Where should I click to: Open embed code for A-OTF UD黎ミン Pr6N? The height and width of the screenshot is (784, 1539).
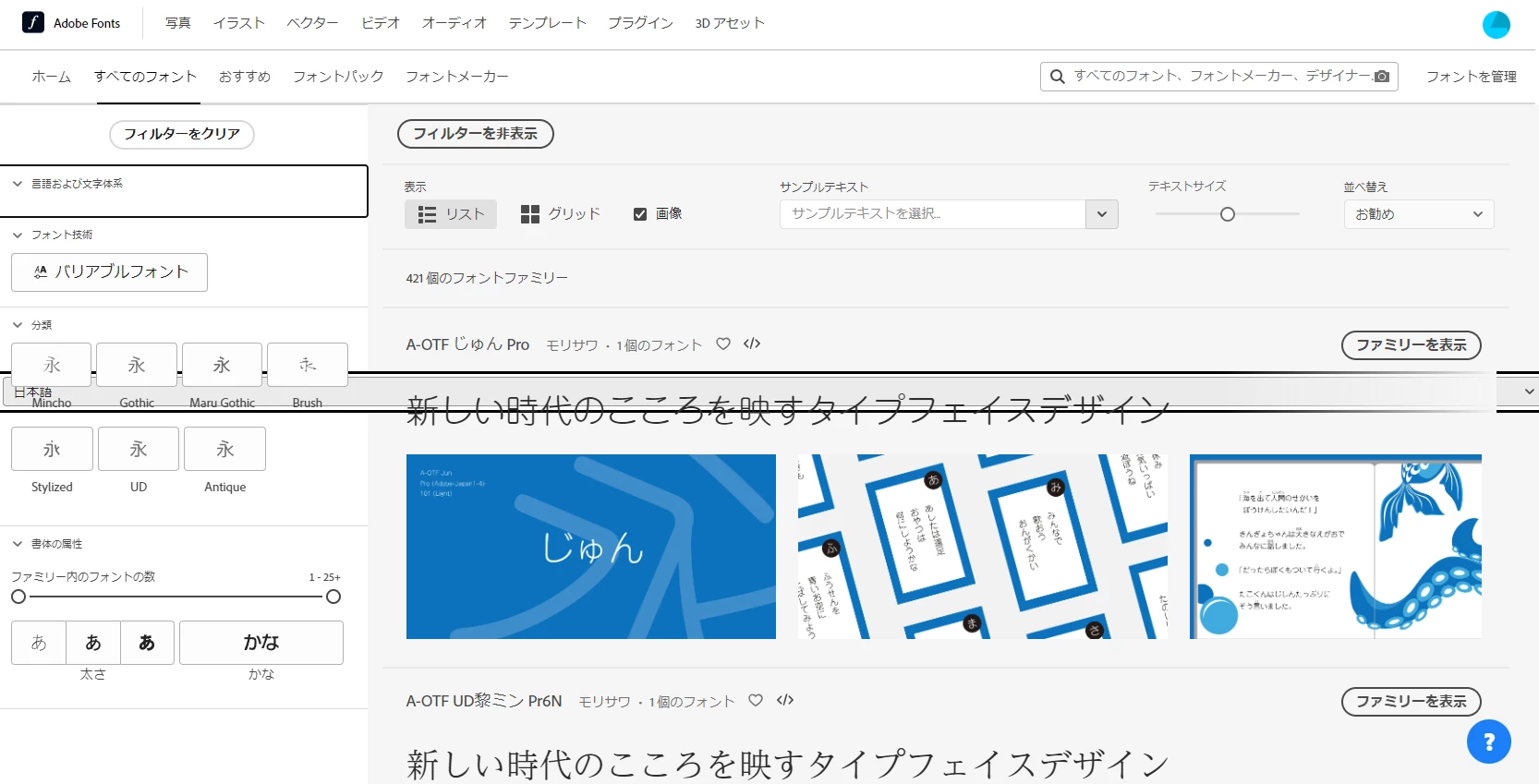click(785, 700)
